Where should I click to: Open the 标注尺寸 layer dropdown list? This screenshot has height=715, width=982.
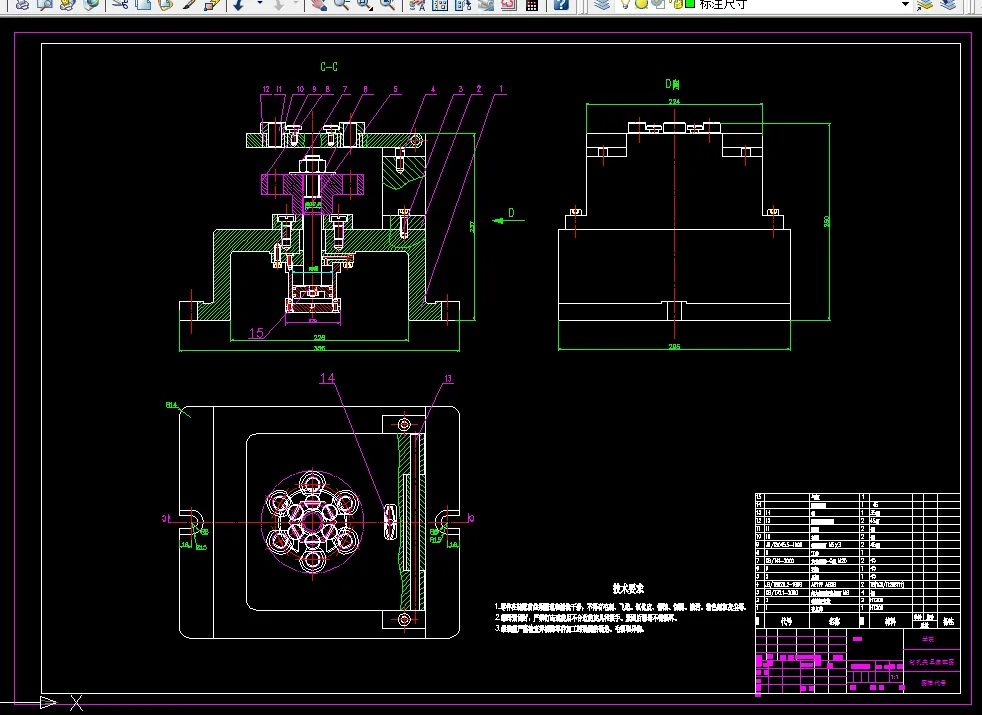coord(905,4)
